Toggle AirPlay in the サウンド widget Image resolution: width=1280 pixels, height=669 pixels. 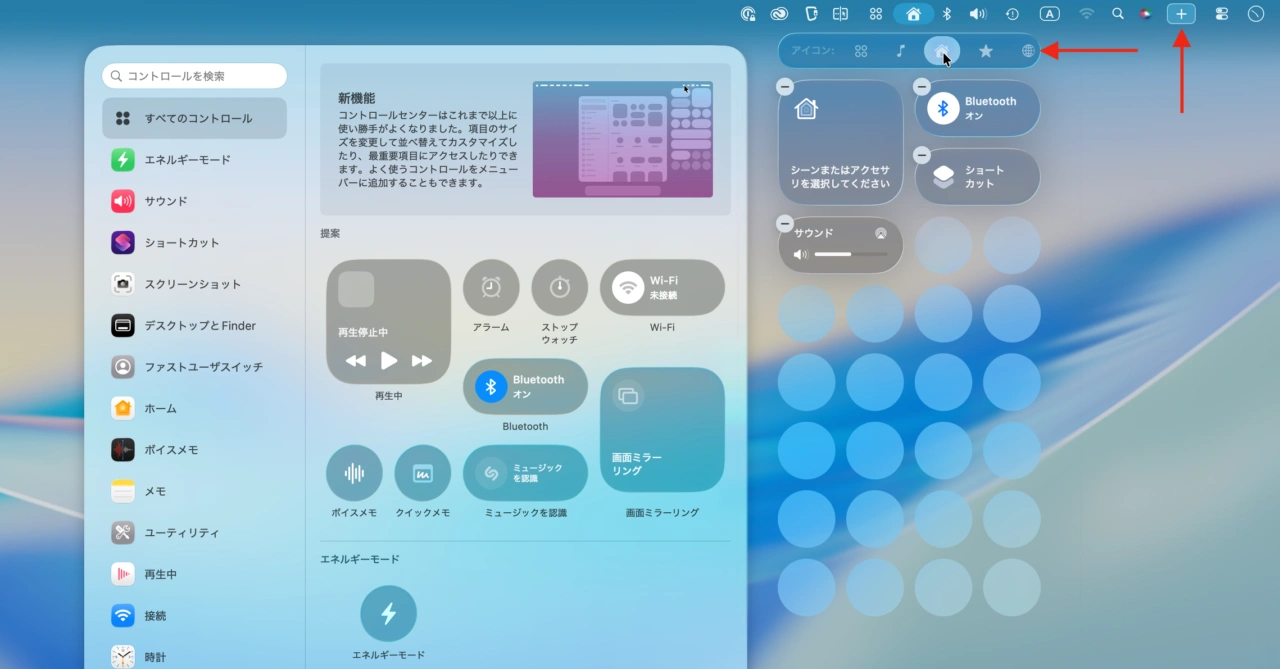881,232
